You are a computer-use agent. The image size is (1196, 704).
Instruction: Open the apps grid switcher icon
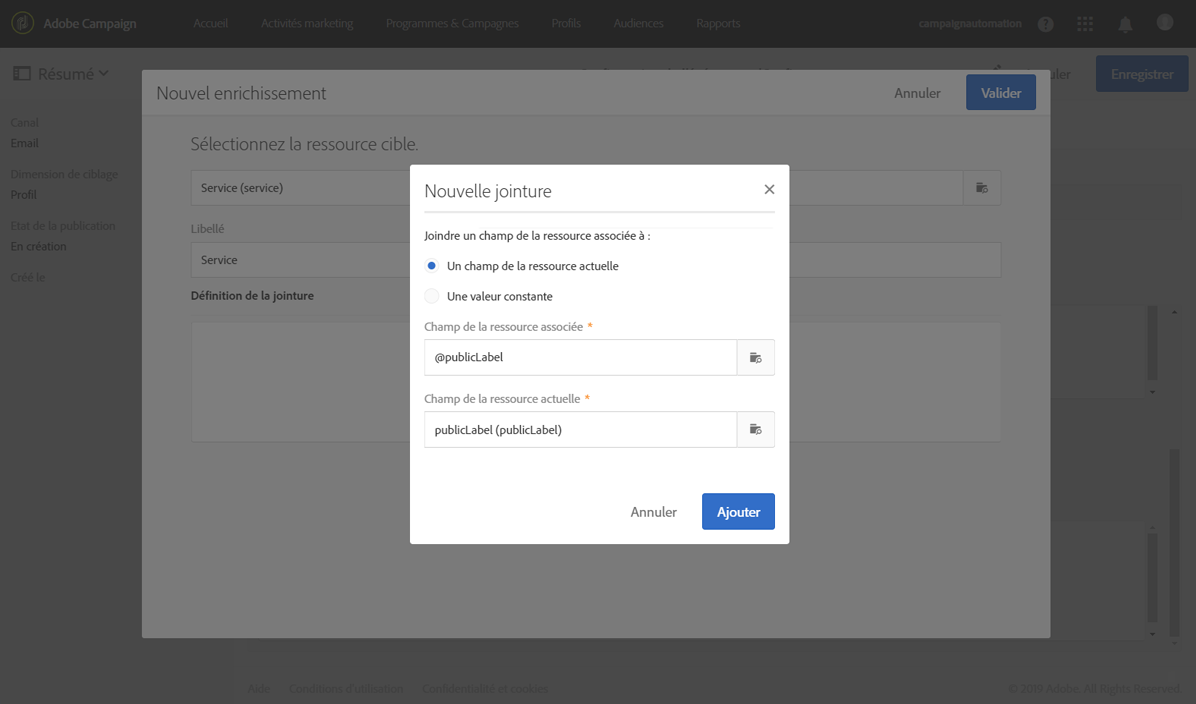pos(1085,24)
